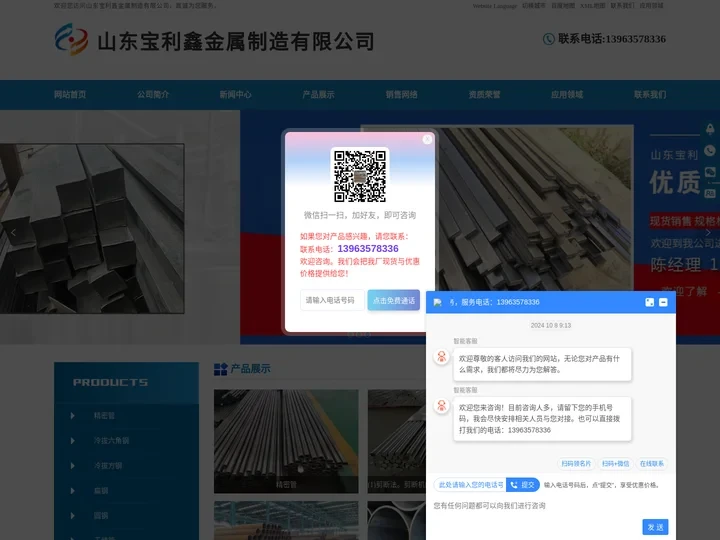Click the 扫码领名片 quick reply

576,464
